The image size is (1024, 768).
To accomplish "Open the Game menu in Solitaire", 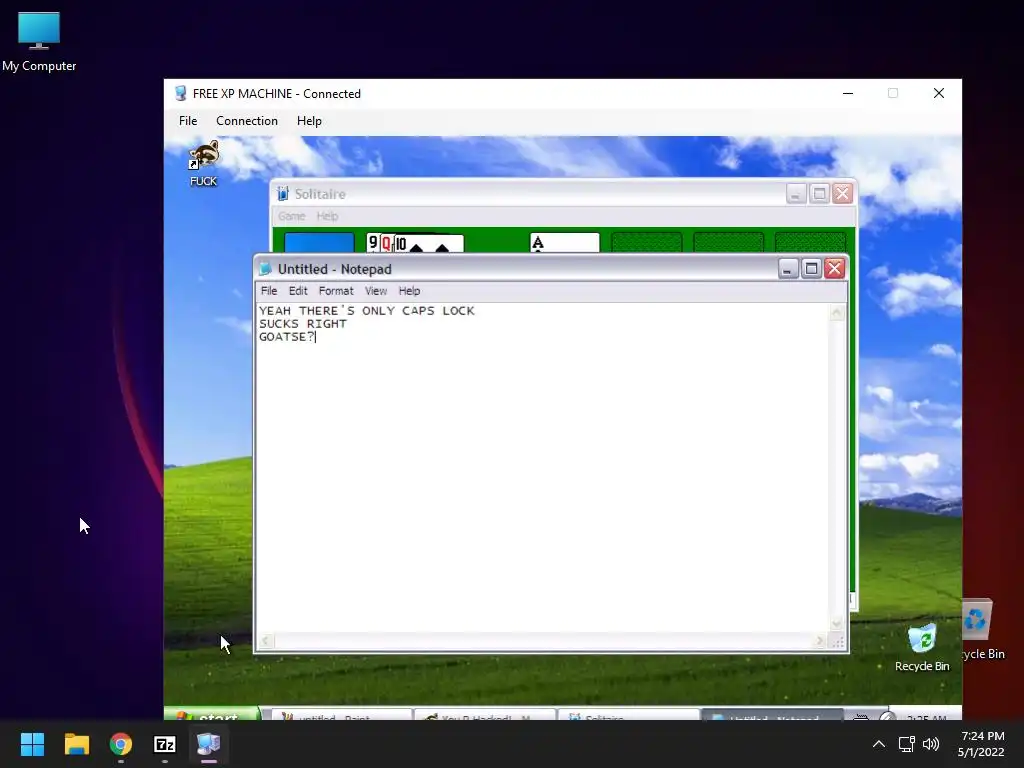I will (291, 216).
